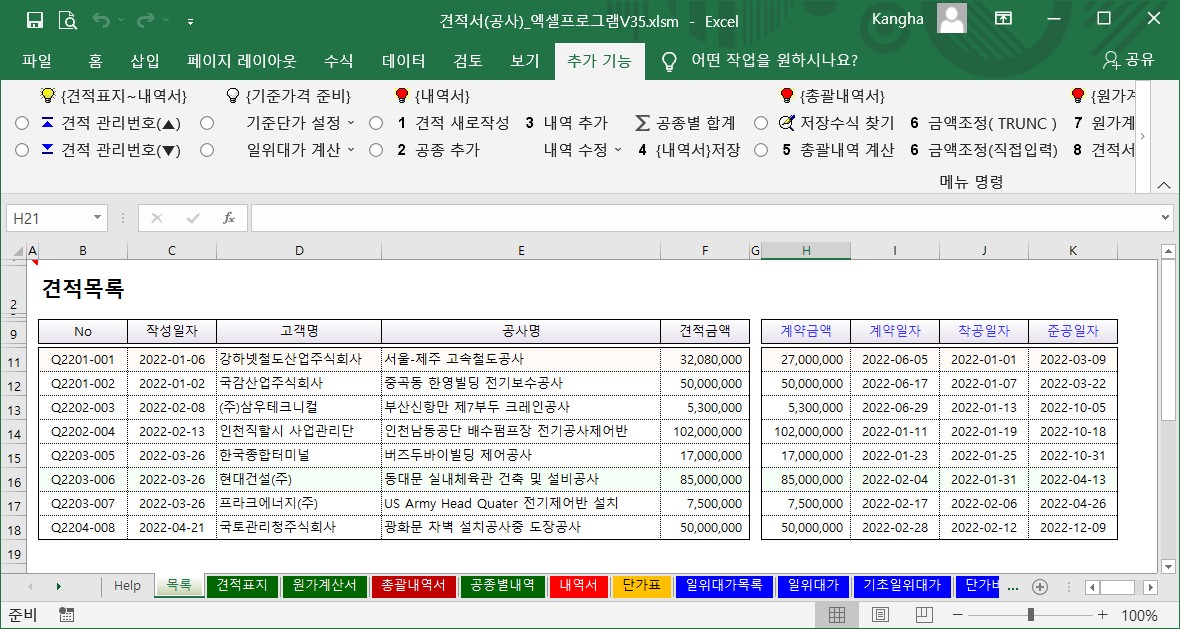Click 6 금액조정(직접입력) command
Image resolution: width=1180 pixels, height=629 pixels.
point(984,150)
